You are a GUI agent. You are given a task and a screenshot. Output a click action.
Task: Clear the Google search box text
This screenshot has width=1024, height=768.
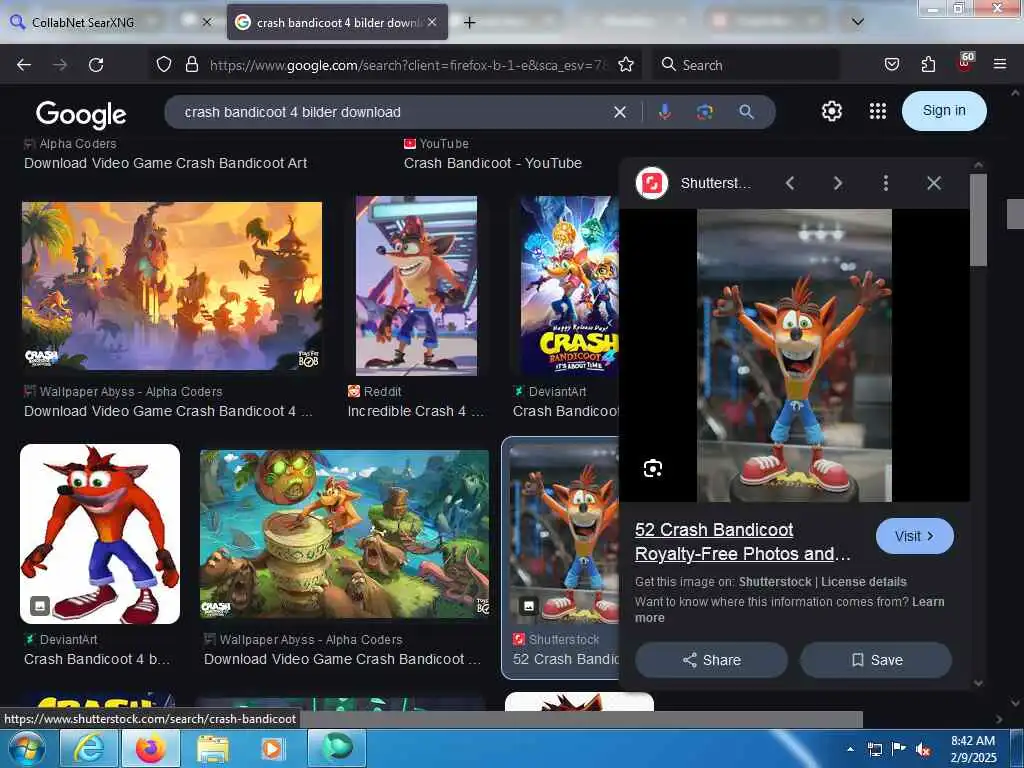(620, 112)
